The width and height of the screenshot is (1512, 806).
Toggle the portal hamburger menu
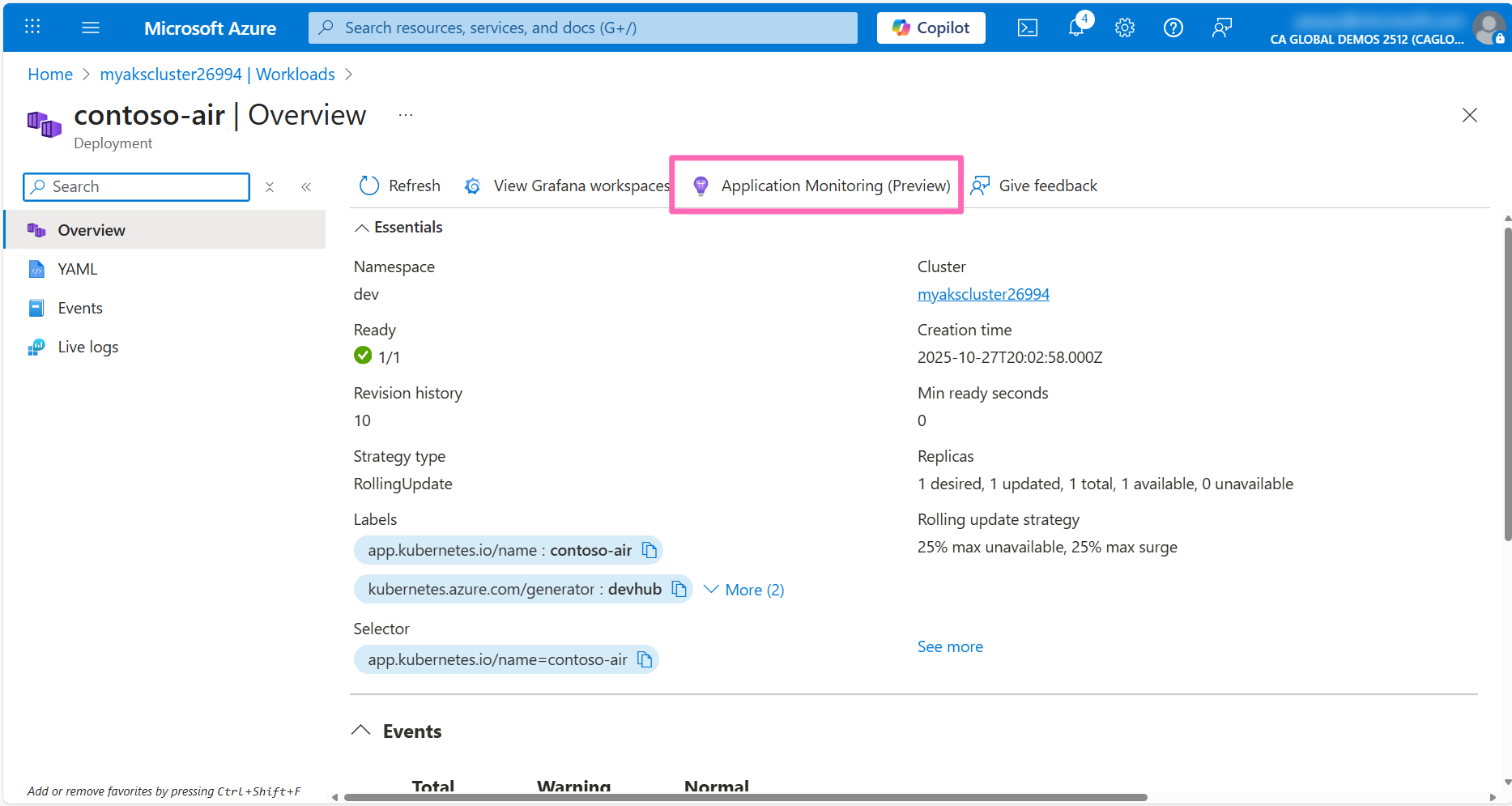pos(91,27)
